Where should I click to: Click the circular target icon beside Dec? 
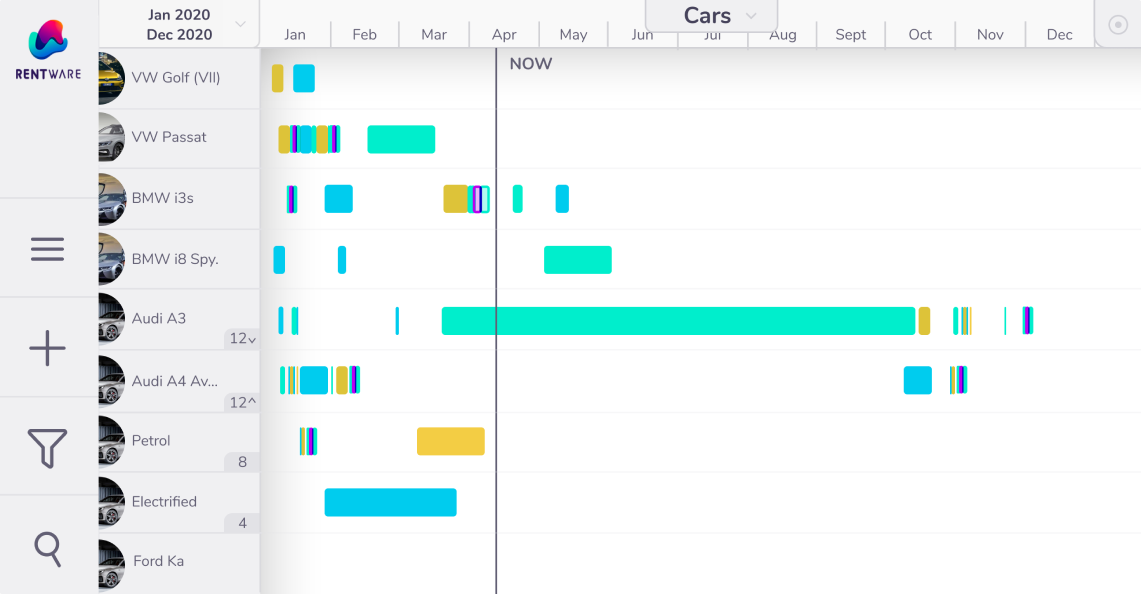point(1118,25)
